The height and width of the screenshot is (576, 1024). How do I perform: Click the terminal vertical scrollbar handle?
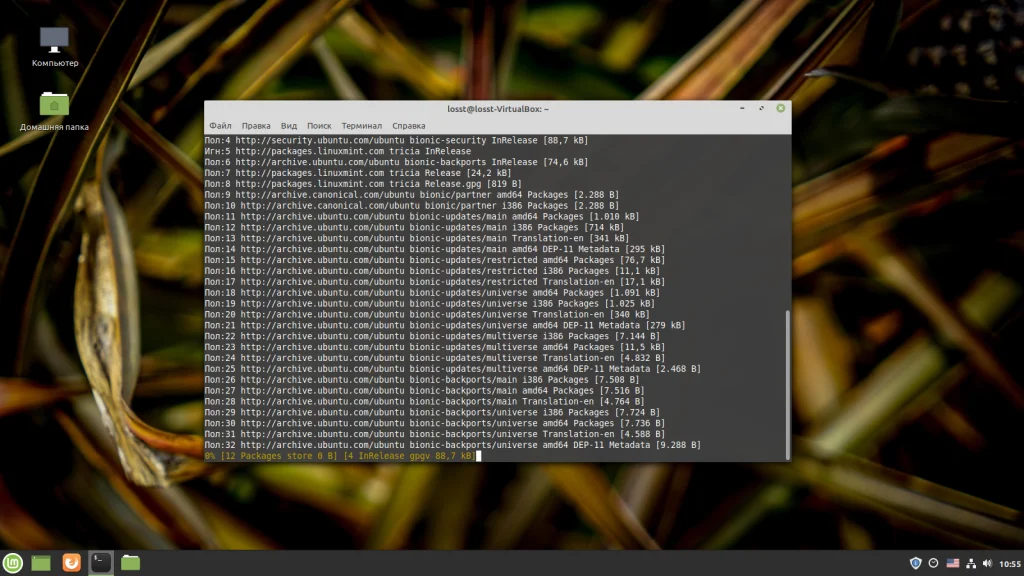point(788,384)
